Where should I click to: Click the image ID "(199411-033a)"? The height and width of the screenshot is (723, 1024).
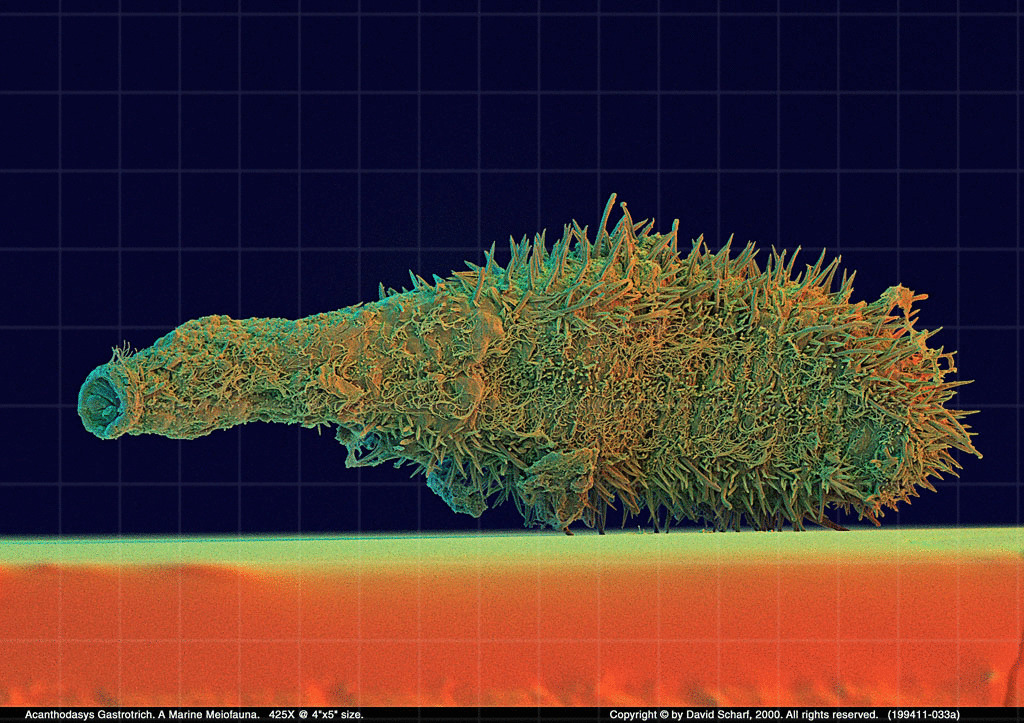click(x=923, y=715)
